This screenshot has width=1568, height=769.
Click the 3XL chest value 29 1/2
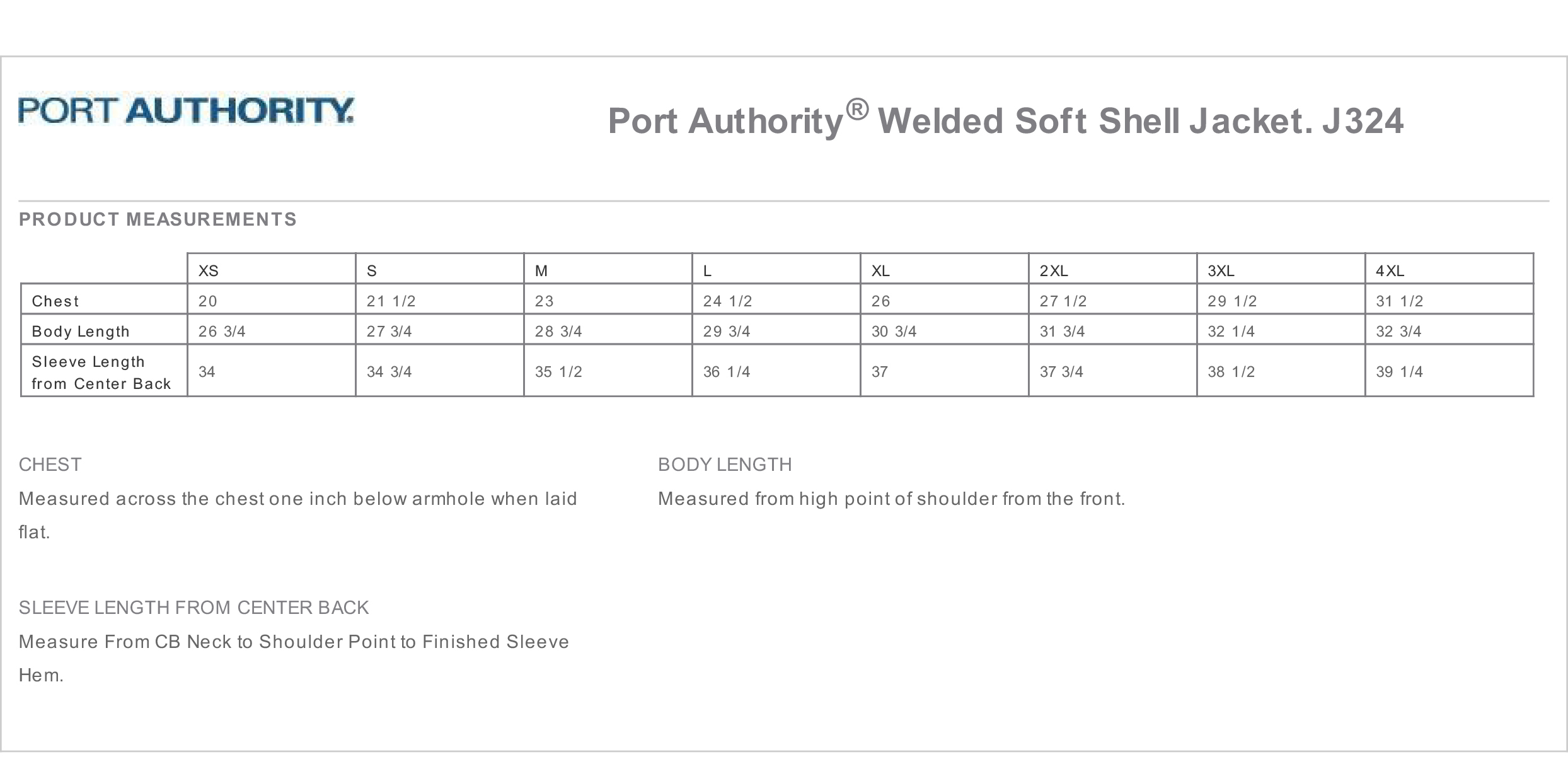(x=1232, y=301)
